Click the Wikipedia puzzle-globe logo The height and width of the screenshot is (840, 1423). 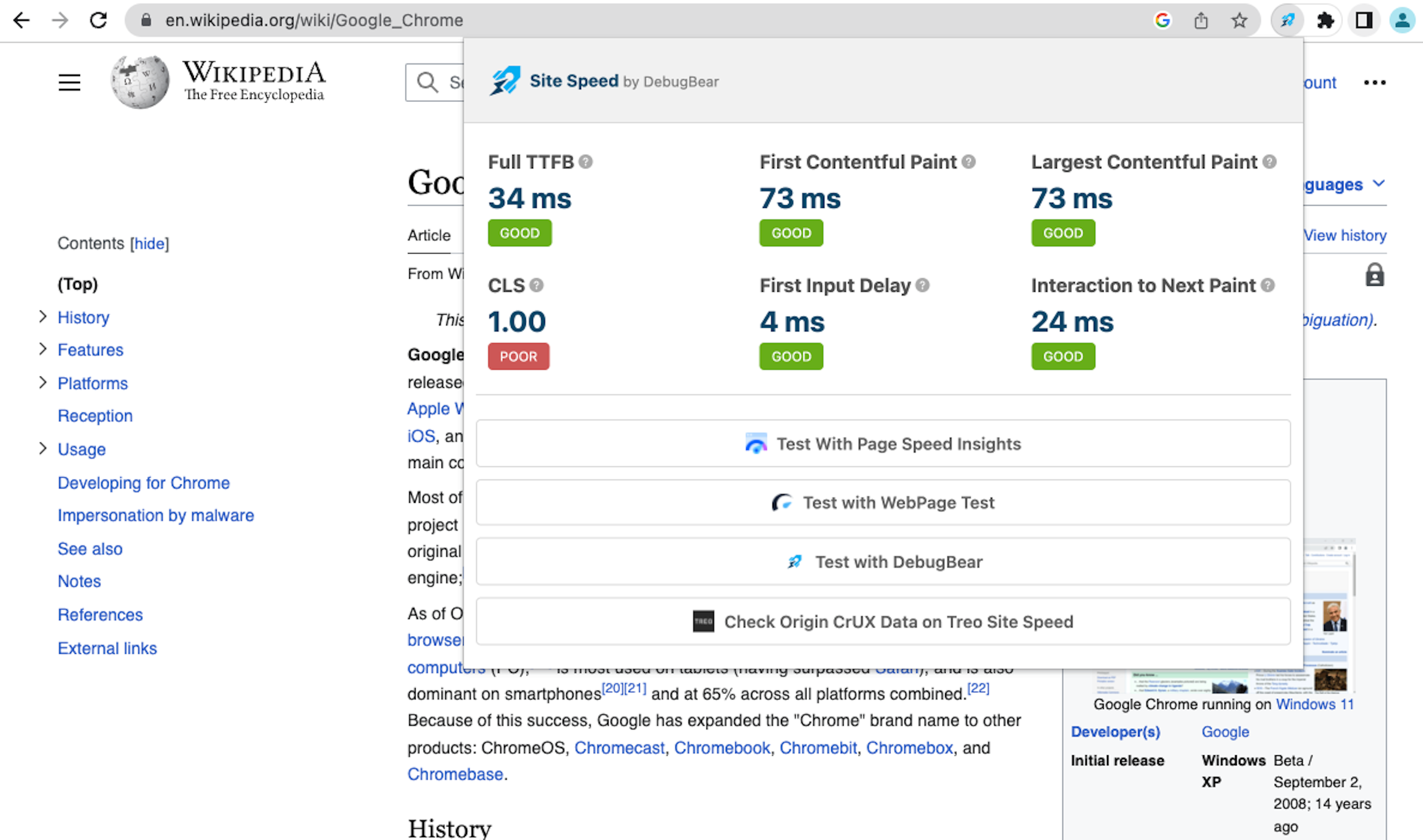tap(139, 81)
